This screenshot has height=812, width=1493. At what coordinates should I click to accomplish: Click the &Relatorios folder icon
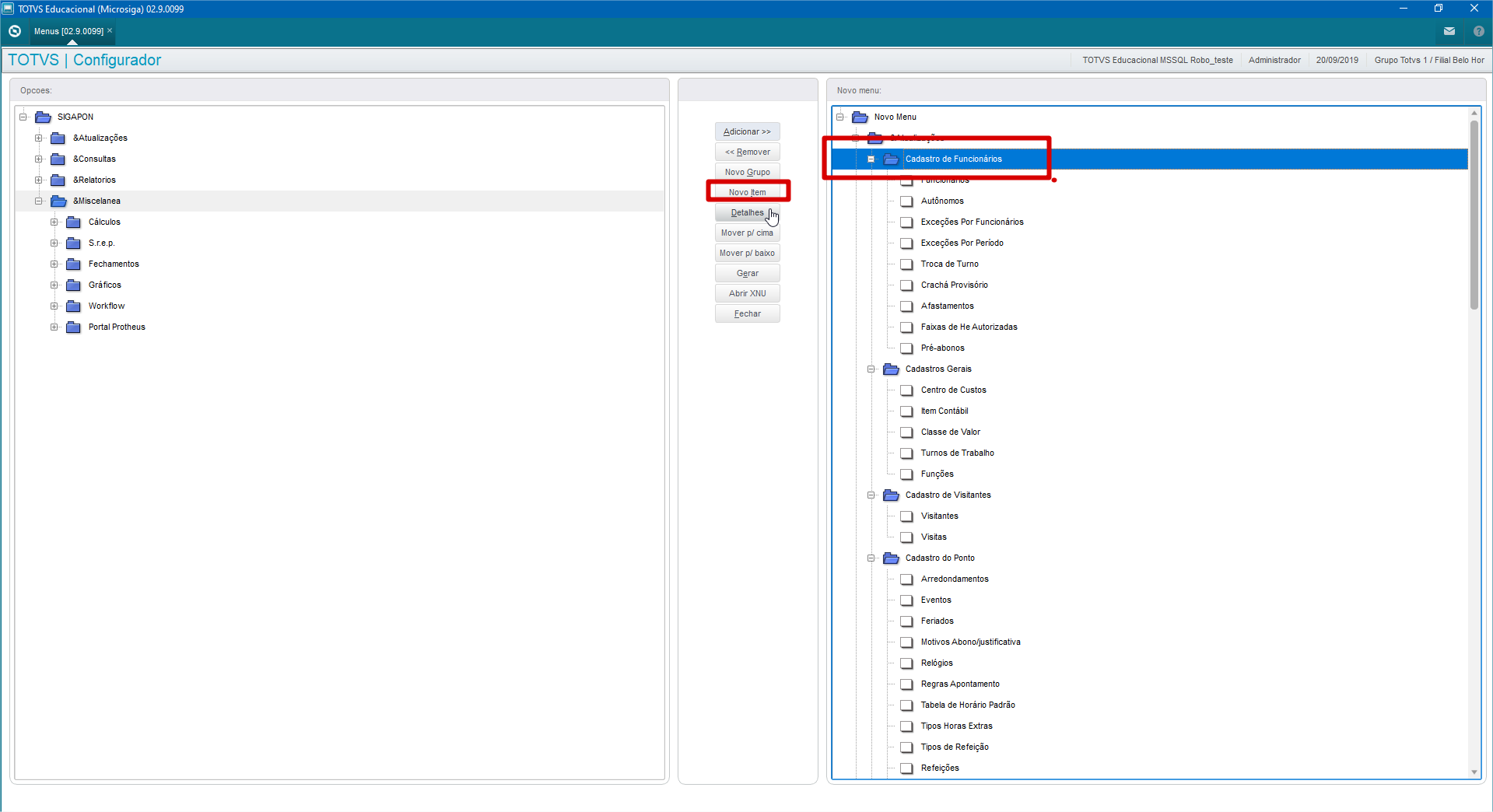pos(58,180)
